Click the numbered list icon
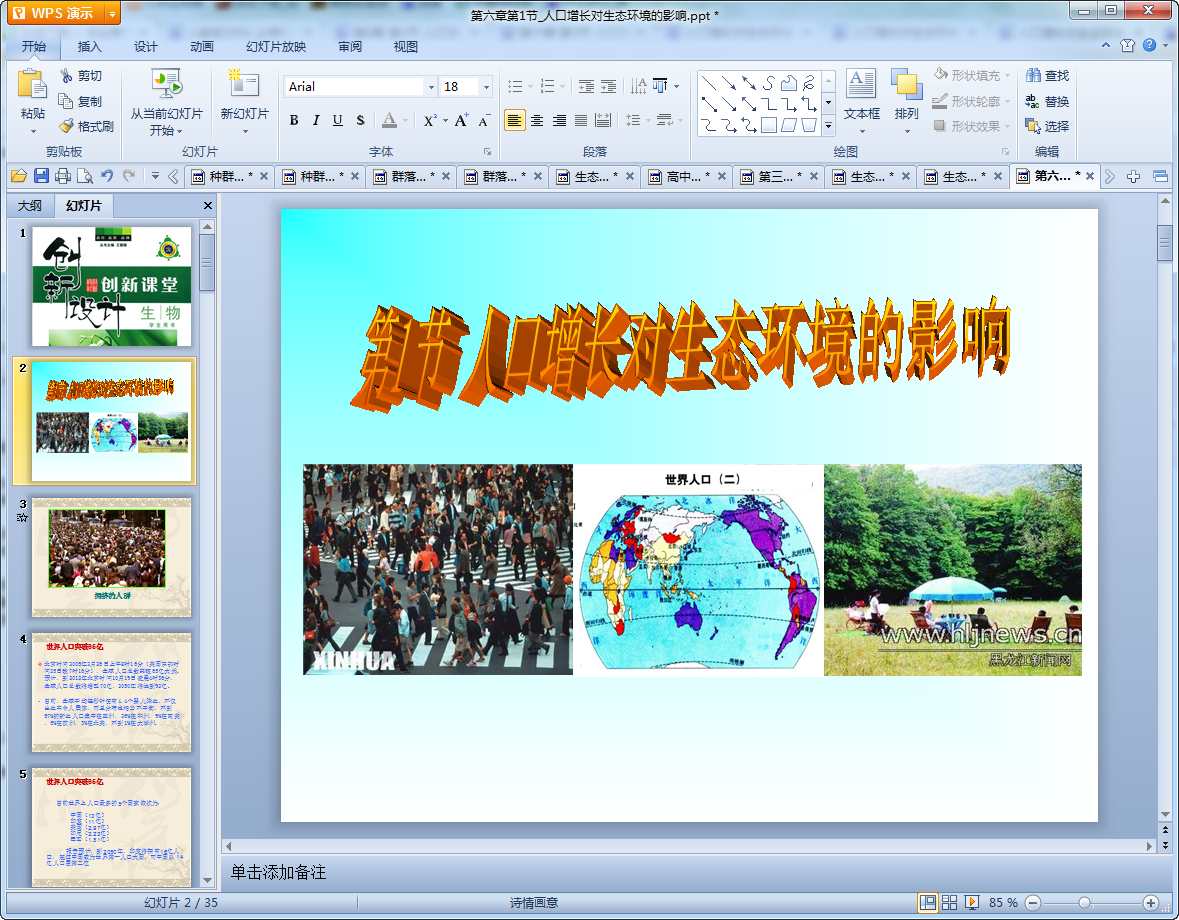This screenshot has width=1179, height=920. click(x=547, y=86)
